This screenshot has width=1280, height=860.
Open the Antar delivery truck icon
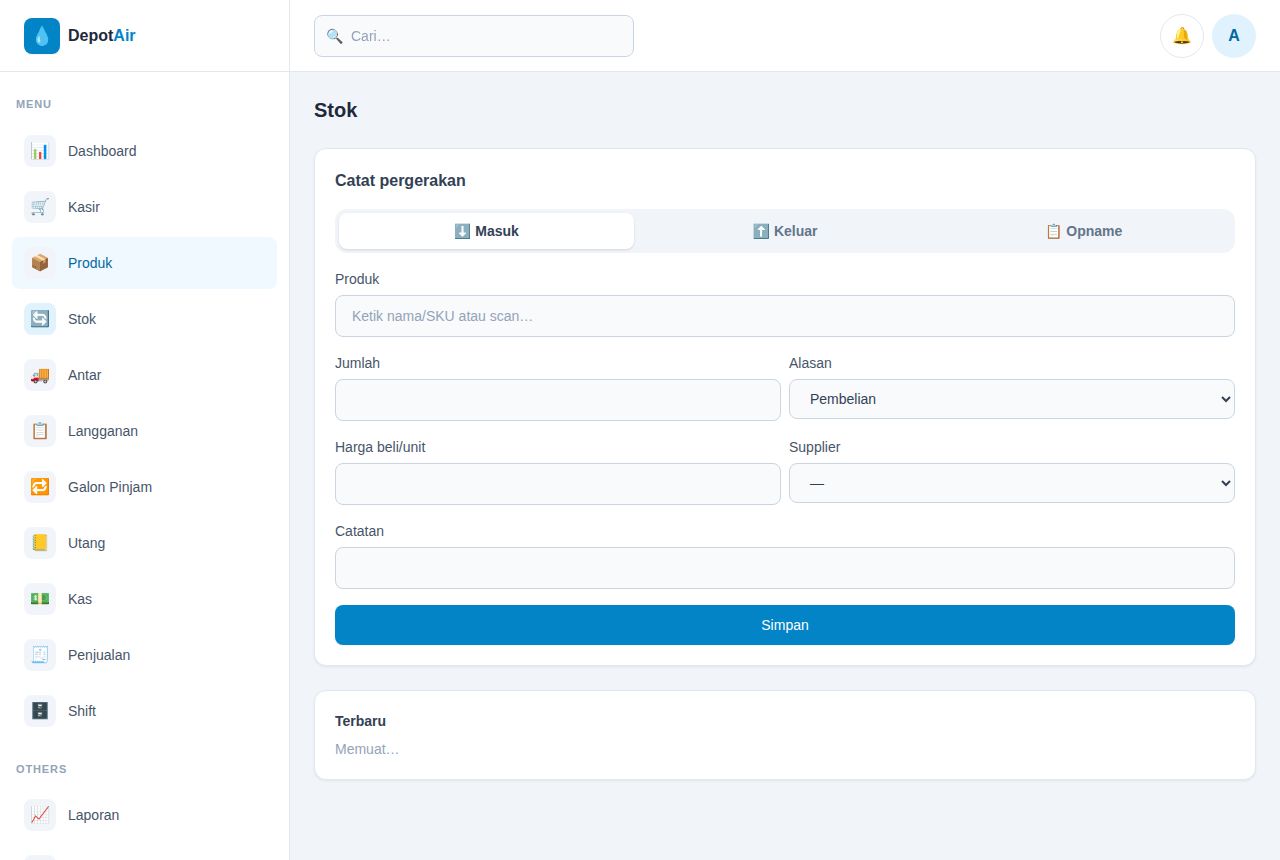pyautogui.click(x=40, y=375)
